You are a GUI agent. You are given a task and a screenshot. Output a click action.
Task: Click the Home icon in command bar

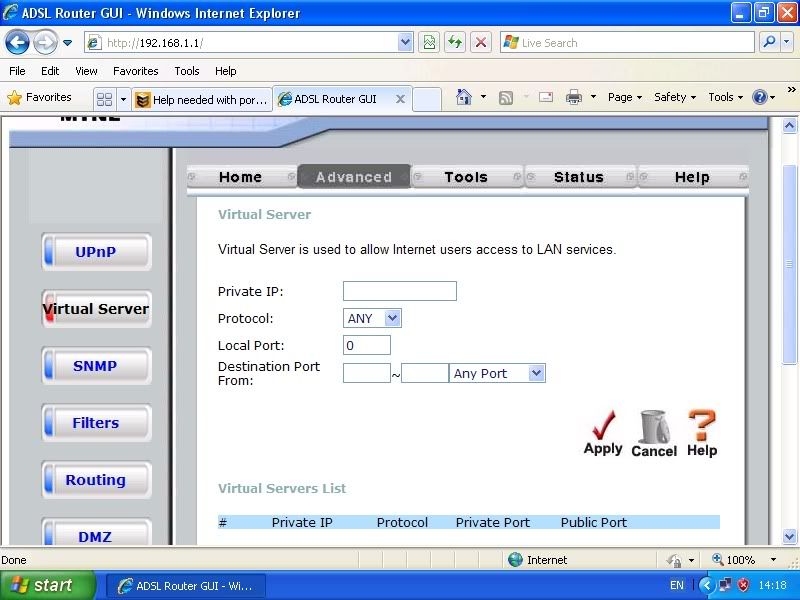(464, 98)
